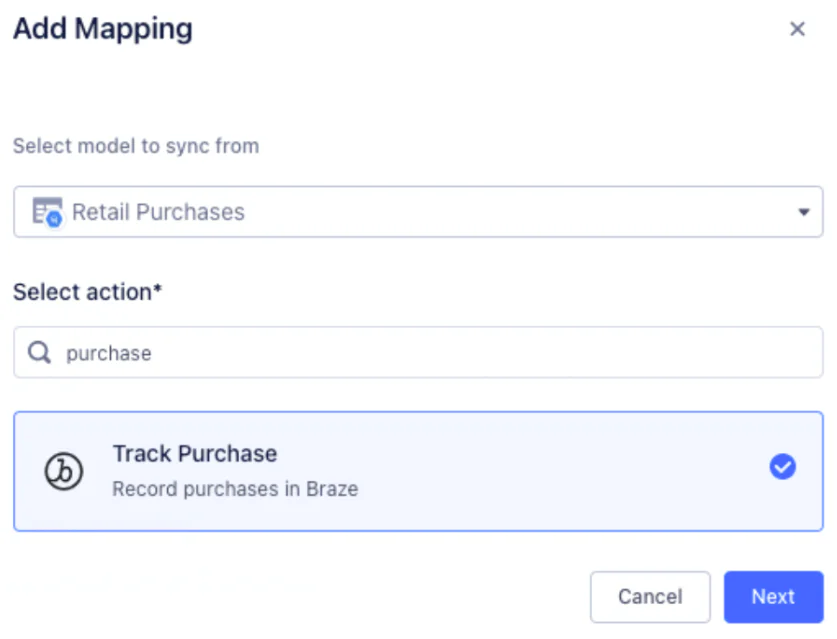Click the Add Mapping dialog title

[103, 29]
